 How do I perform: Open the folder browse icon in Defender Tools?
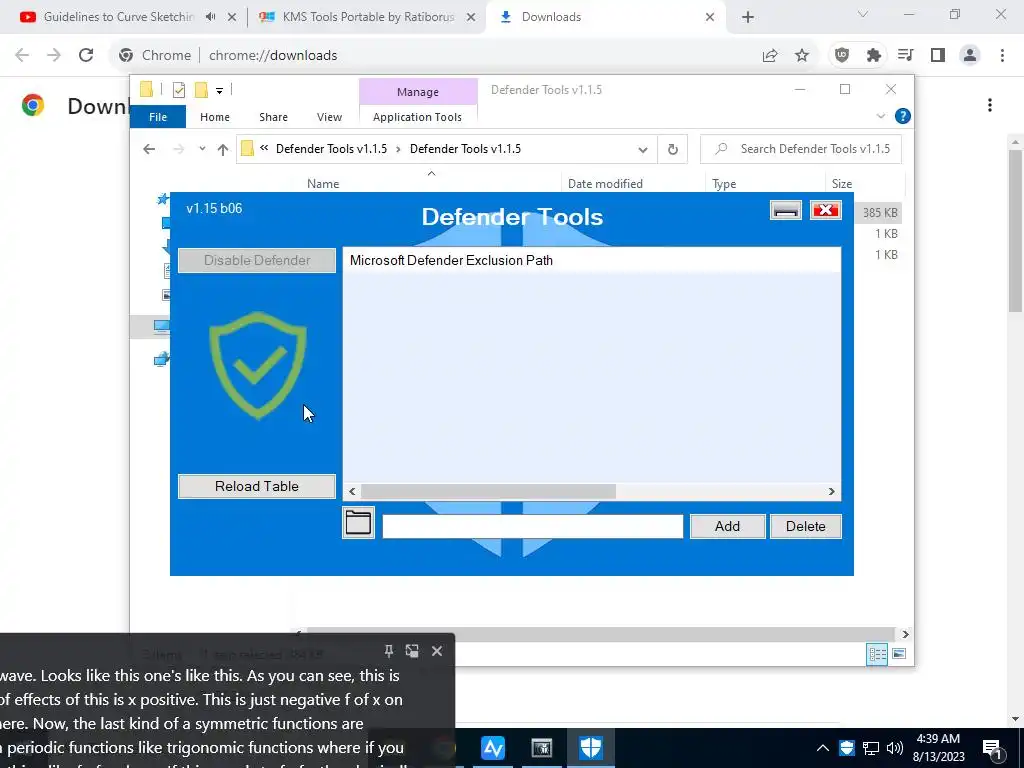coord(358,523)
